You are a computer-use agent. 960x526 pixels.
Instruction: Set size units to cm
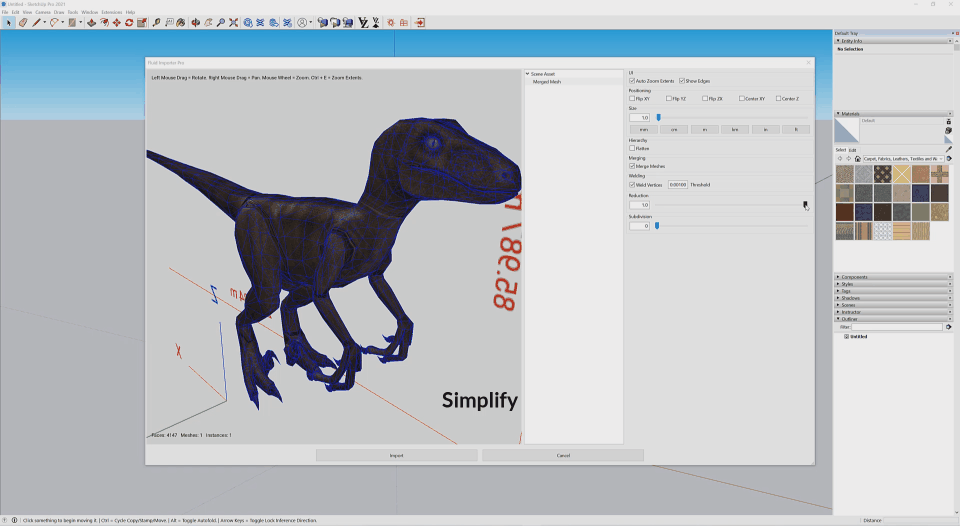click(x=674, y=129)
